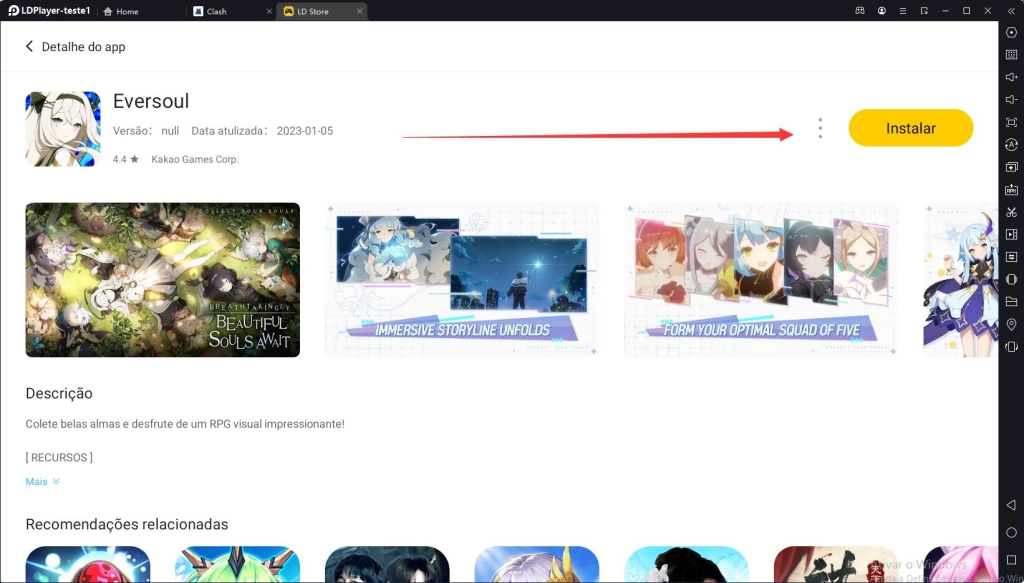This screenshot has height=583, width=1024.
Task: Open three-dot options menu beside Instalar
Action: (x=820, y=128)
